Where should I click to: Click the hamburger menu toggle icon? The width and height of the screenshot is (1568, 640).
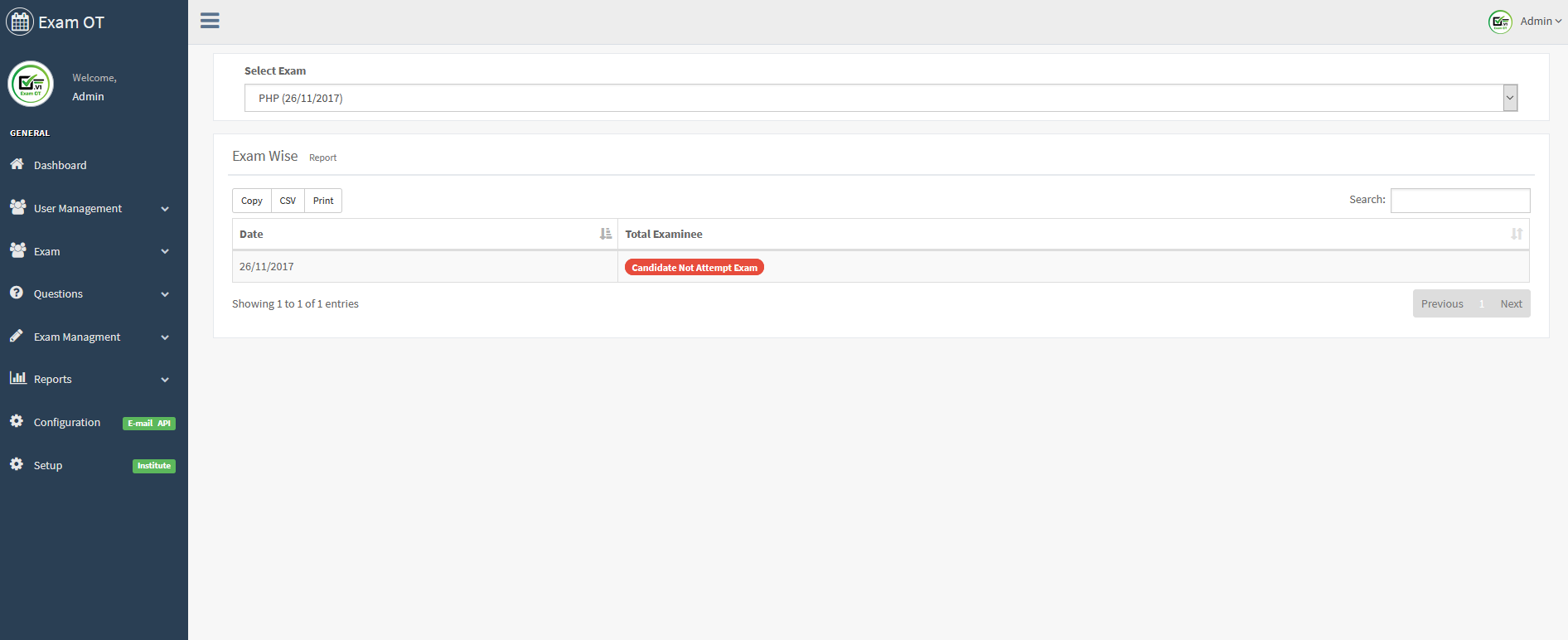coord(210,21)
